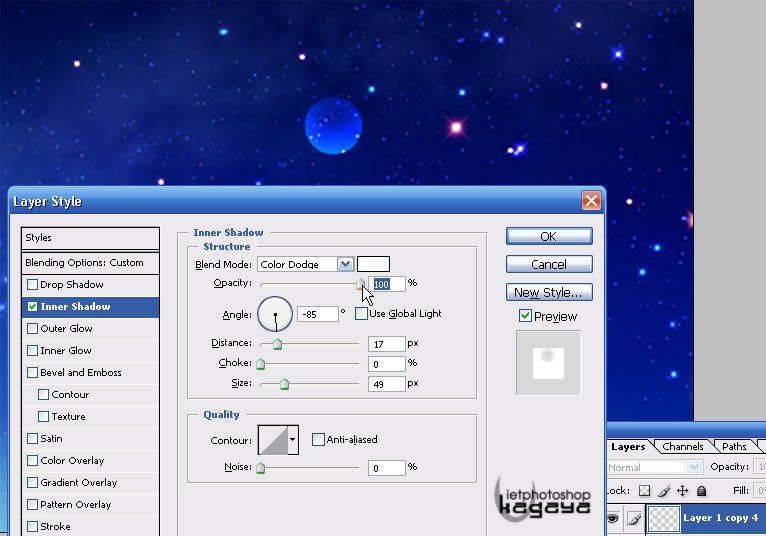Viewport: 766px width, 536px height.
Task: Enable Color Overlay checkbox
Action: (32, 460)
